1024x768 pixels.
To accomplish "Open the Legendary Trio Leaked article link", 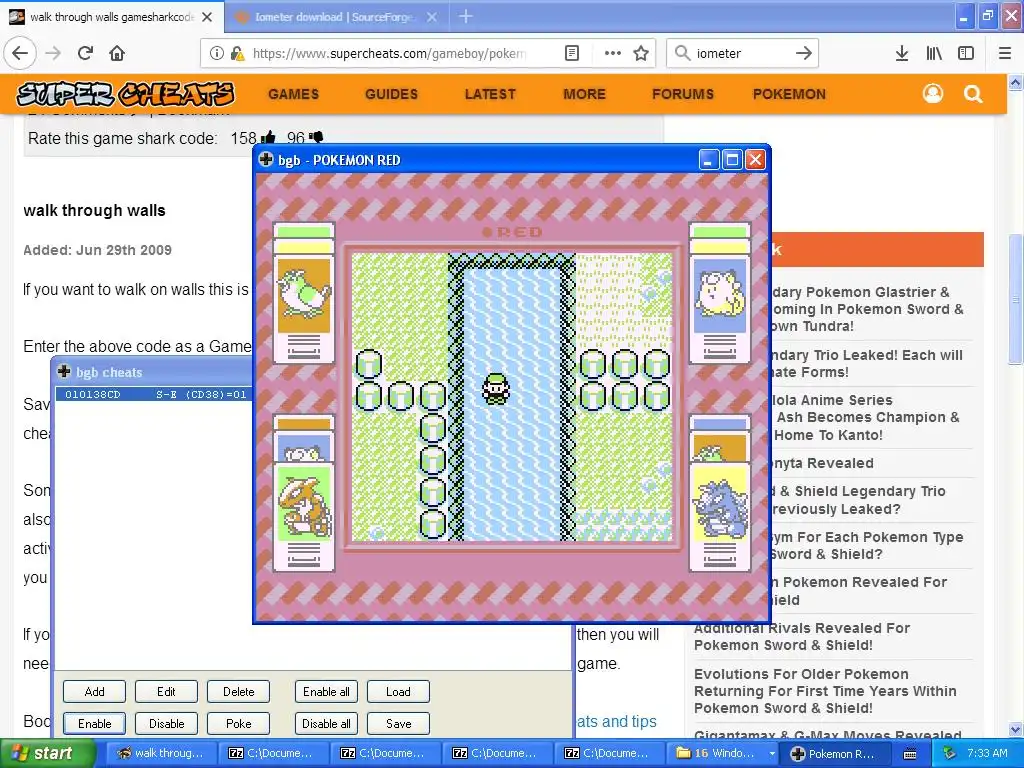I will 866,364.
